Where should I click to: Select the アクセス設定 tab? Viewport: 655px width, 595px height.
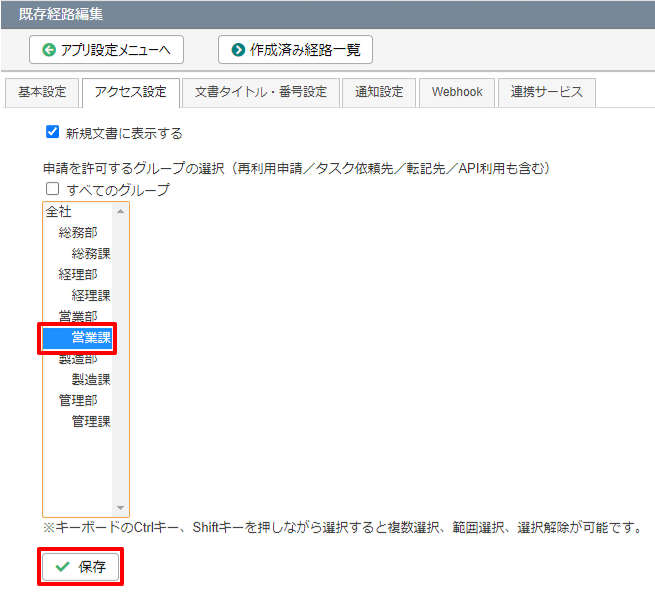click(131, 92)
